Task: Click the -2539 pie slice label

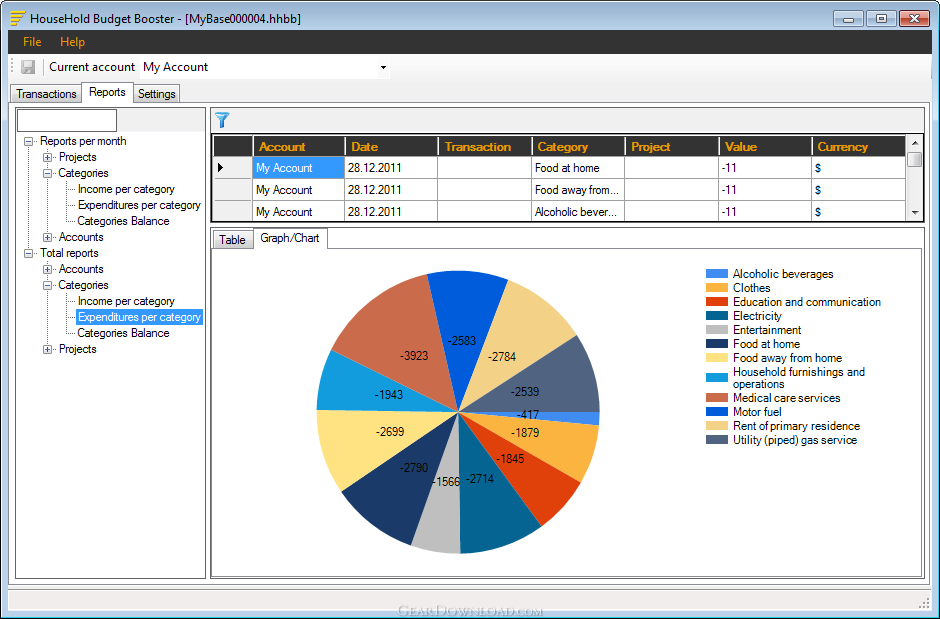Action: point(525,392)
